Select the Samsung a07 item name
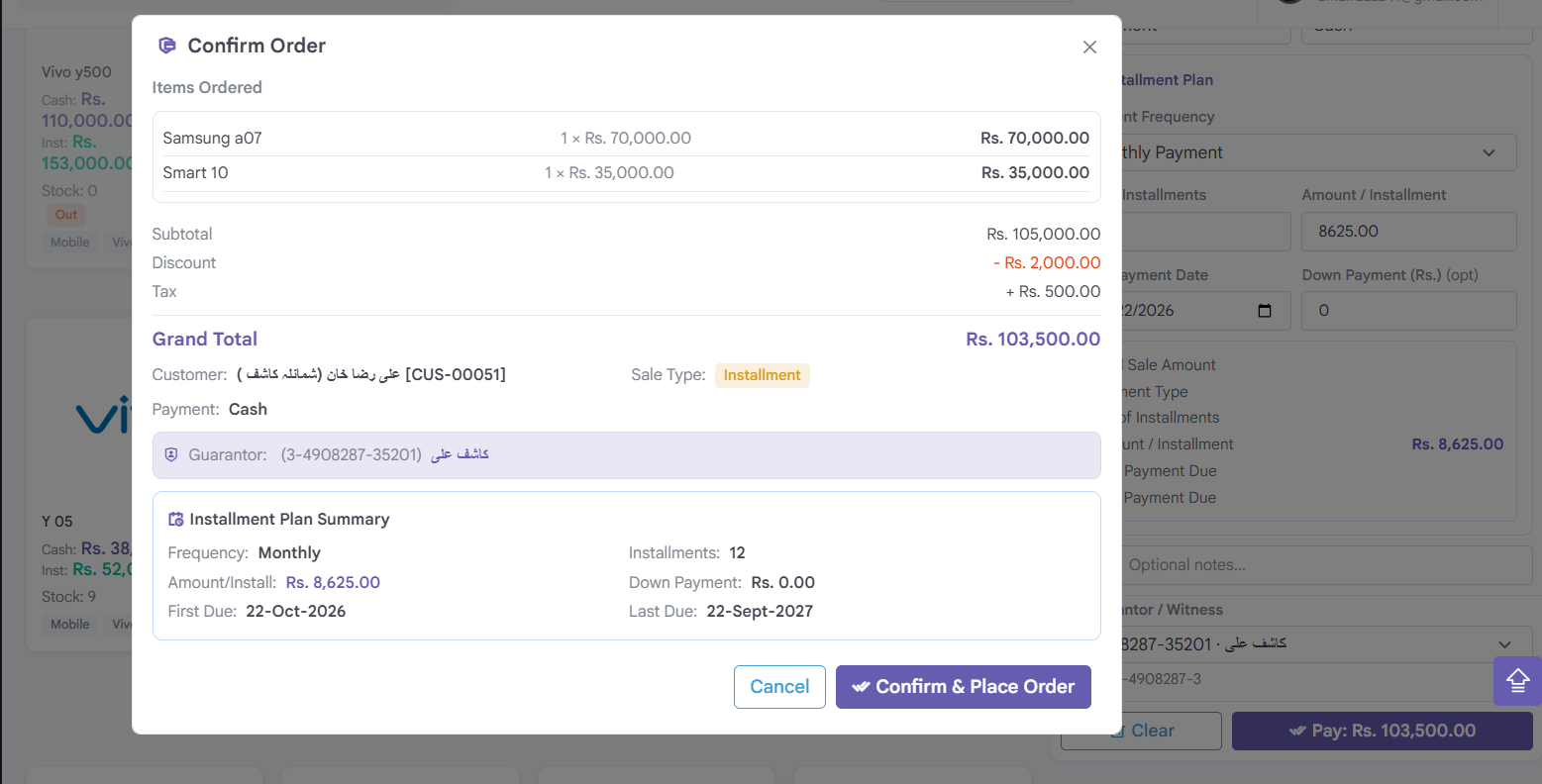1542x784 pixels. point(213,139)
